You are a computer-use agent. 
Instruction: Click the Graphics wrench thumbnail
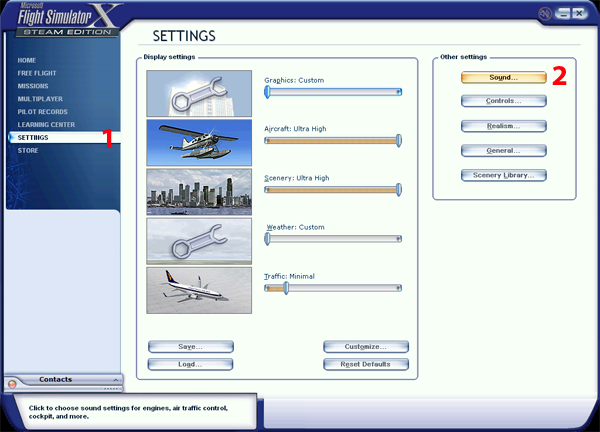(x=199, y=93)
